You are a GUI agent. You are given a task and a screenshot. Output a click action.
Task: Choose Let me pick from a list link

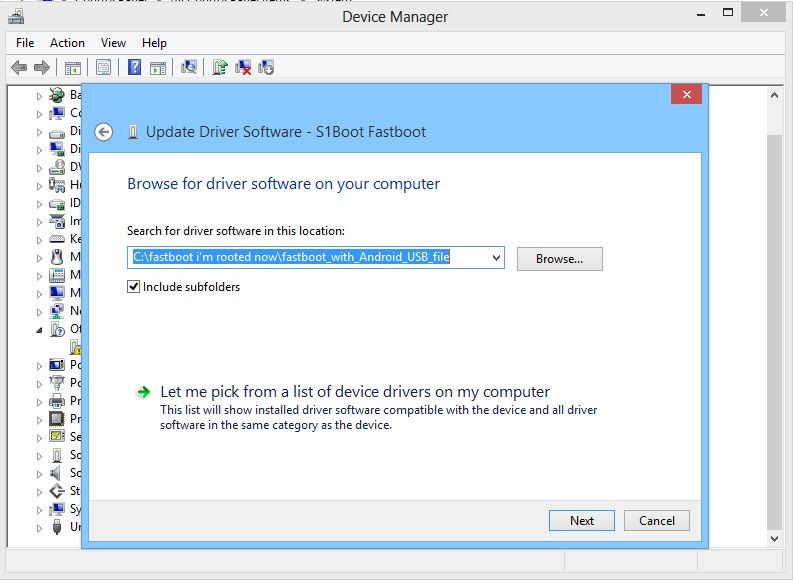click(x=355, y=392)
